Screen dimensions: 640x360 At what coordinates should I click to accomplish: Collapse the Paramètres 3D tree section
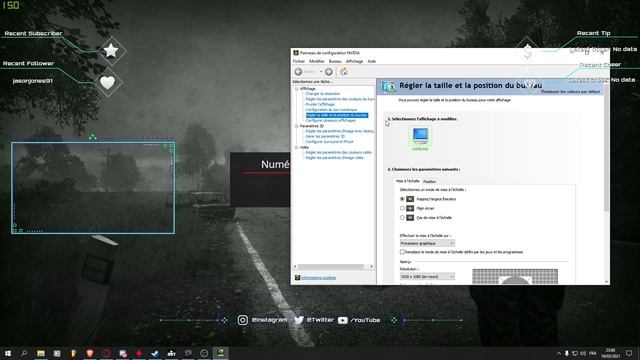[297, 126]
